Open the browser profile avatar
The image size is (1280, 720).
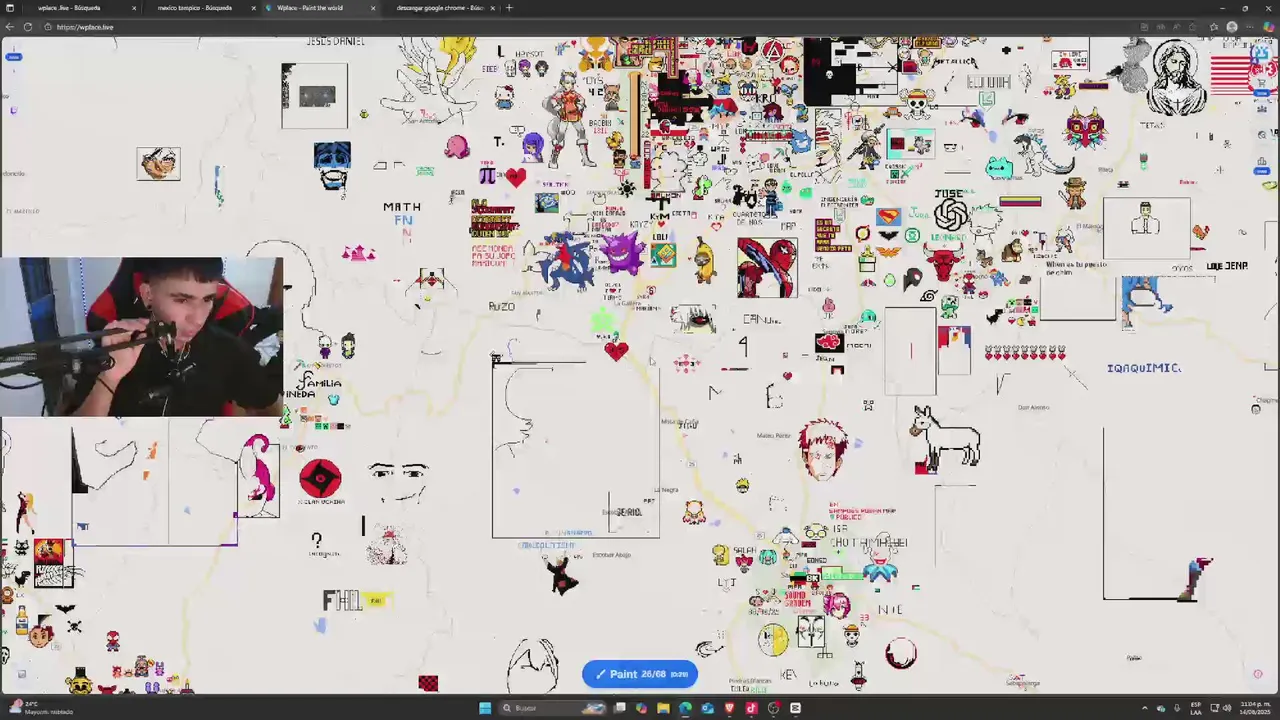(x=1232, y=27)
